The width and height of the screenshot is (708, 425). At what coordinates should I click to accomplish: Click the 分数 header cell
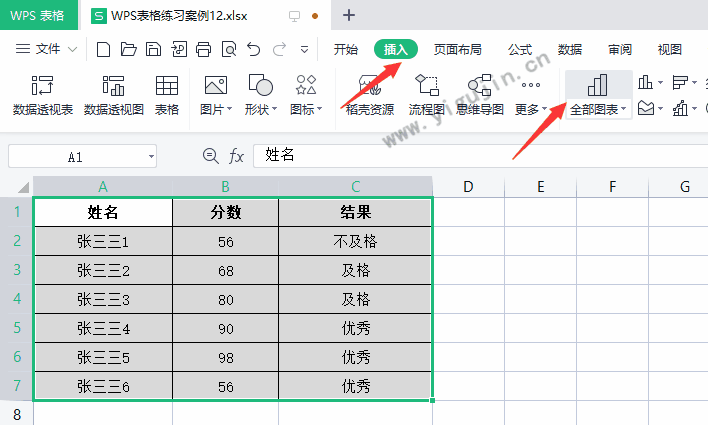coord(225,212)
